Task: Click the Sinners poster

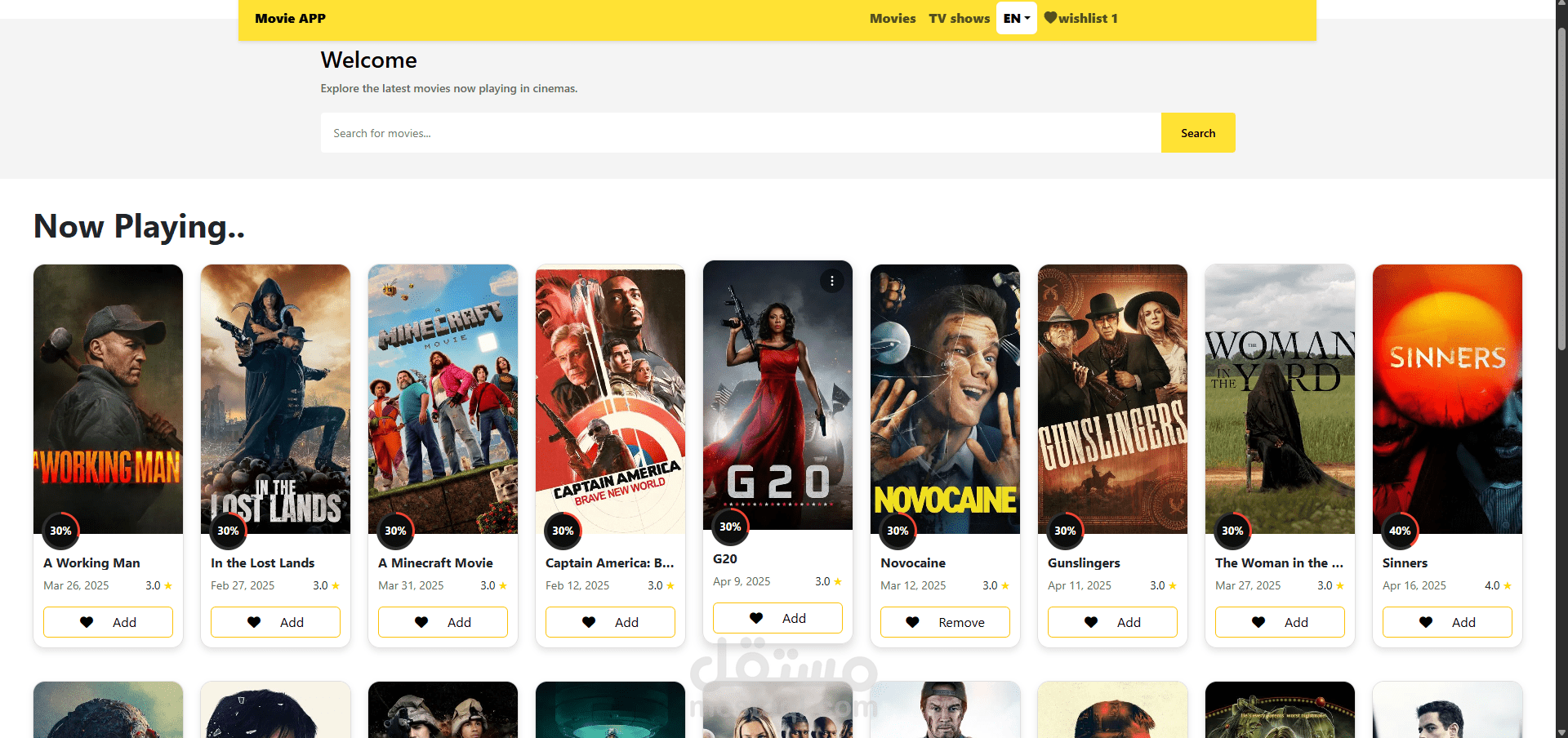Action: pyautogui.click(x=1447, y=399)
